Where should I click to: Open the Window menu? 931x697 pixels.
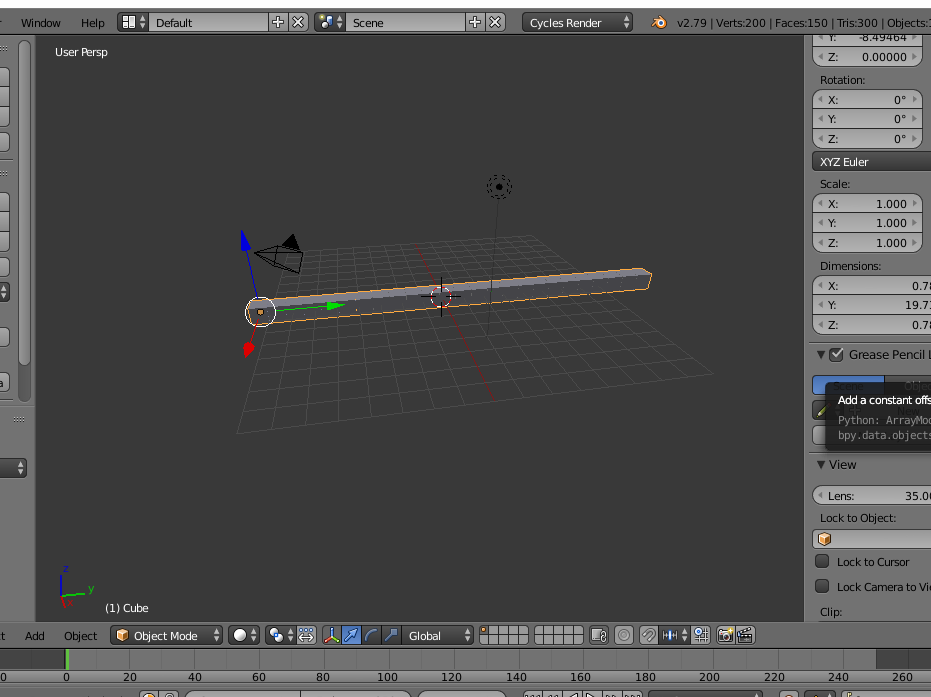click(40, 22)
